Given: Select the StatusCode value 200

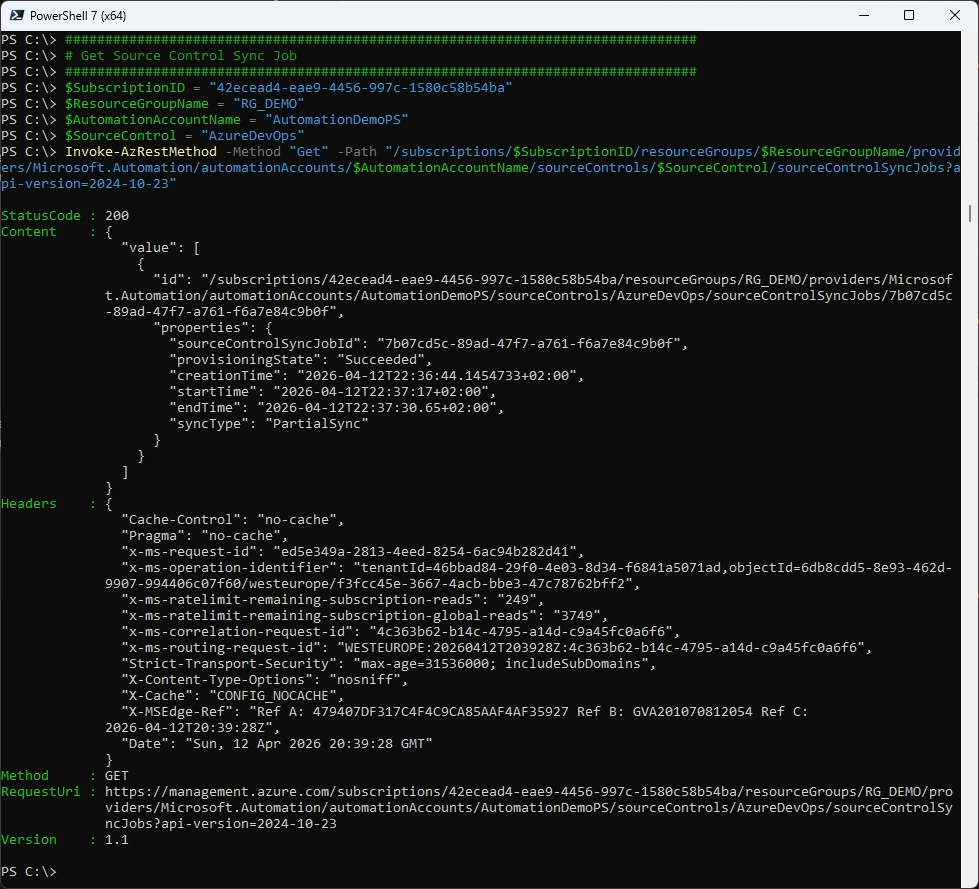Looking at the screenshot, I should pyautogui.click(x=117, y=215).
